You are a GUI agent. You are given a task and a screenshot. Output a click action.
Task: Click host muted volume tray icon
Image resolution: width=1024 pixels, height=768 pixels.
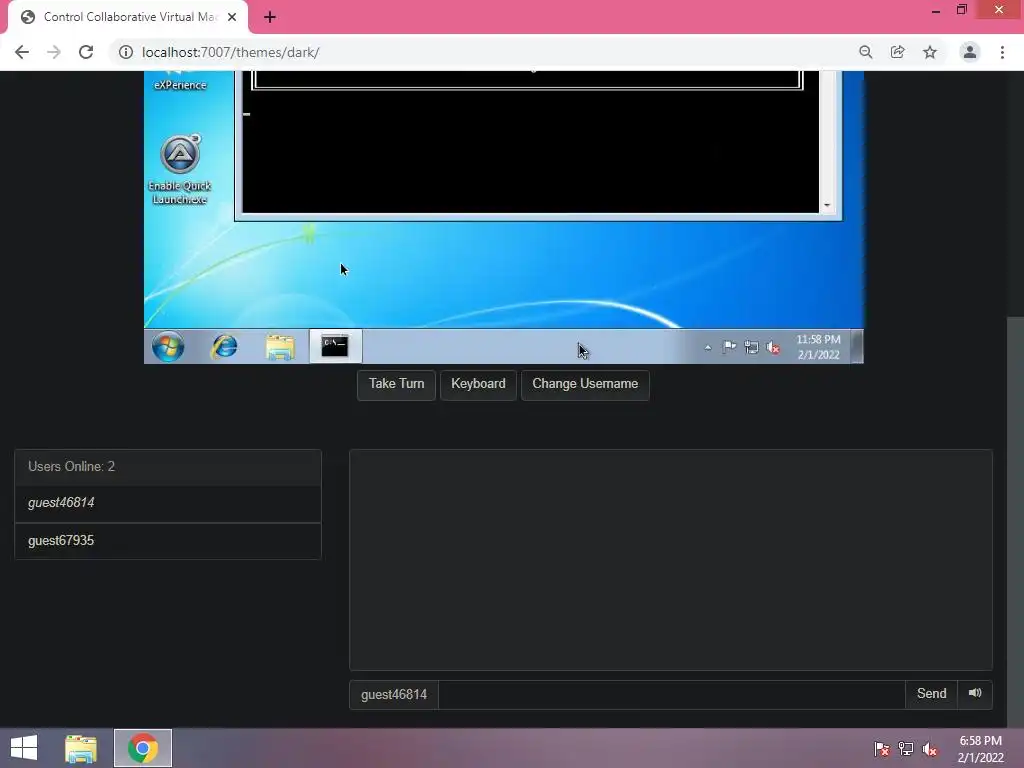pos(930,748)
